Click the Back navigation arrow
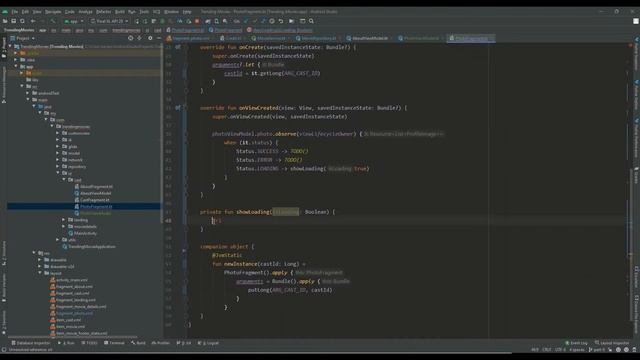Image resolution: width=640 pixels, height=360 pixels. point(33,21)
